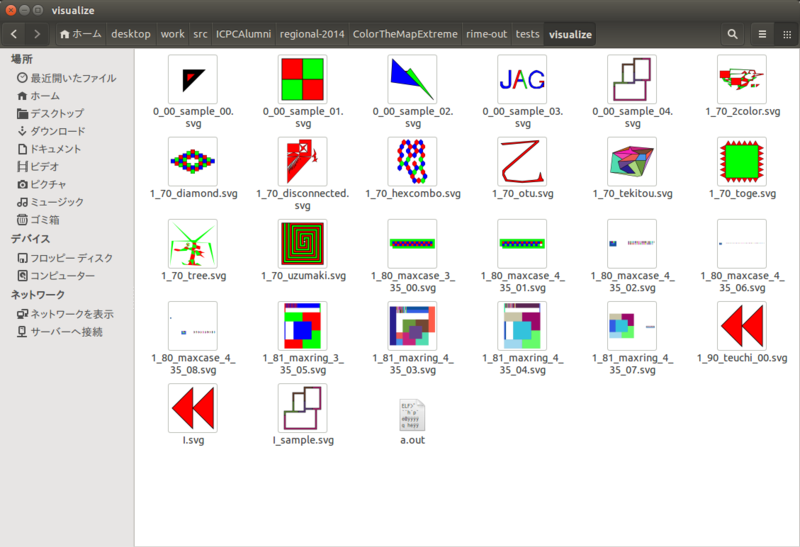Image resolution: width=800 pixels, height=547 pixels.
Task: Select 1_70_uzumaki.svg spiral thumbnail
Action: pos(303,243)
